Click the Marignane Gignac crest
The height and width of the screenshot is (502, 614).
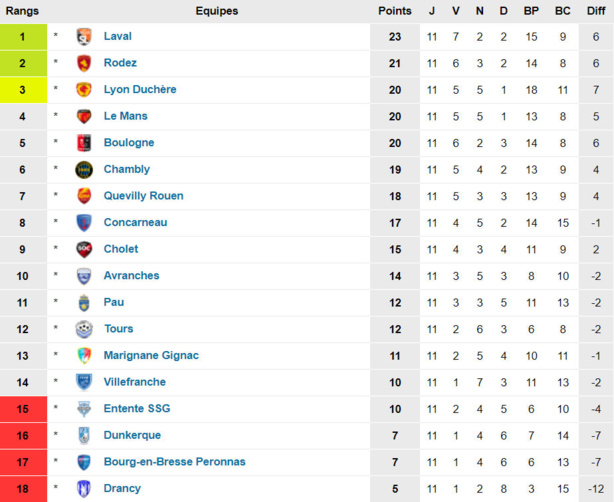tap(84, 355)
